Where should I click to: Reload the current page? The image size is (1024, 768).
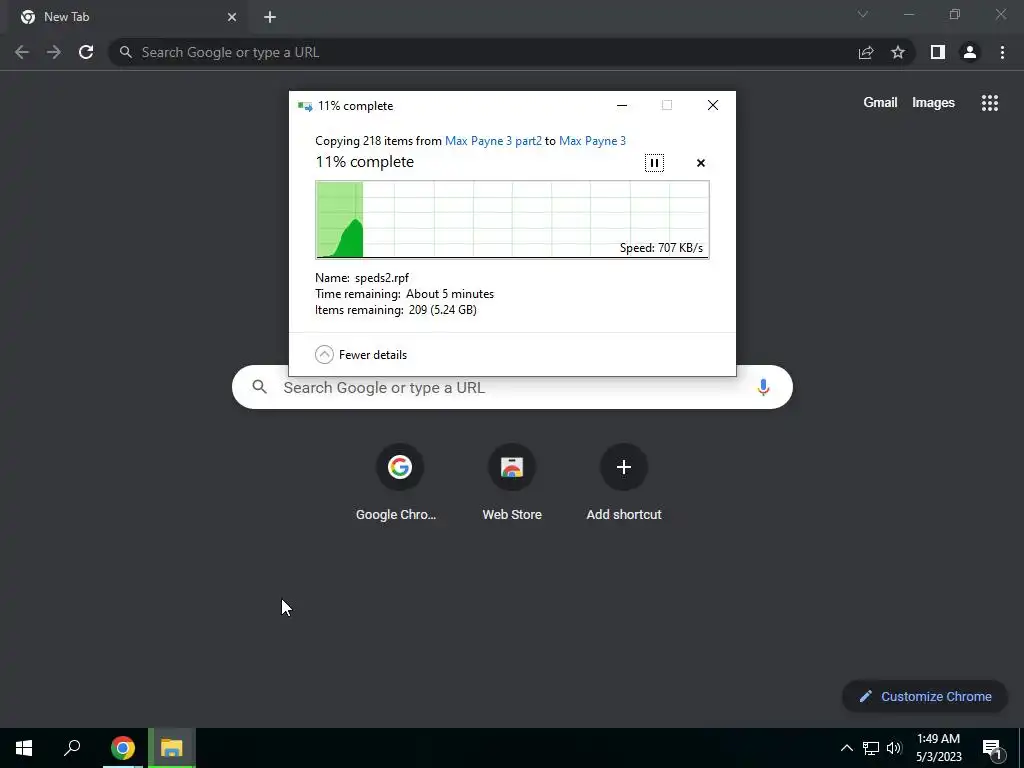pos(86,52)
